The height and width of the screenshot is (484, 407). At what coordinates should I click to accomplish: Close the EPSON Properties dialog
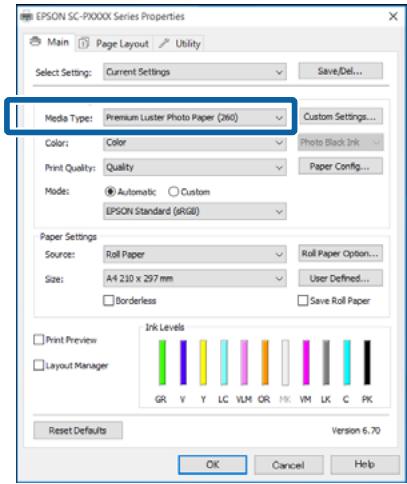tap(393, 16)
